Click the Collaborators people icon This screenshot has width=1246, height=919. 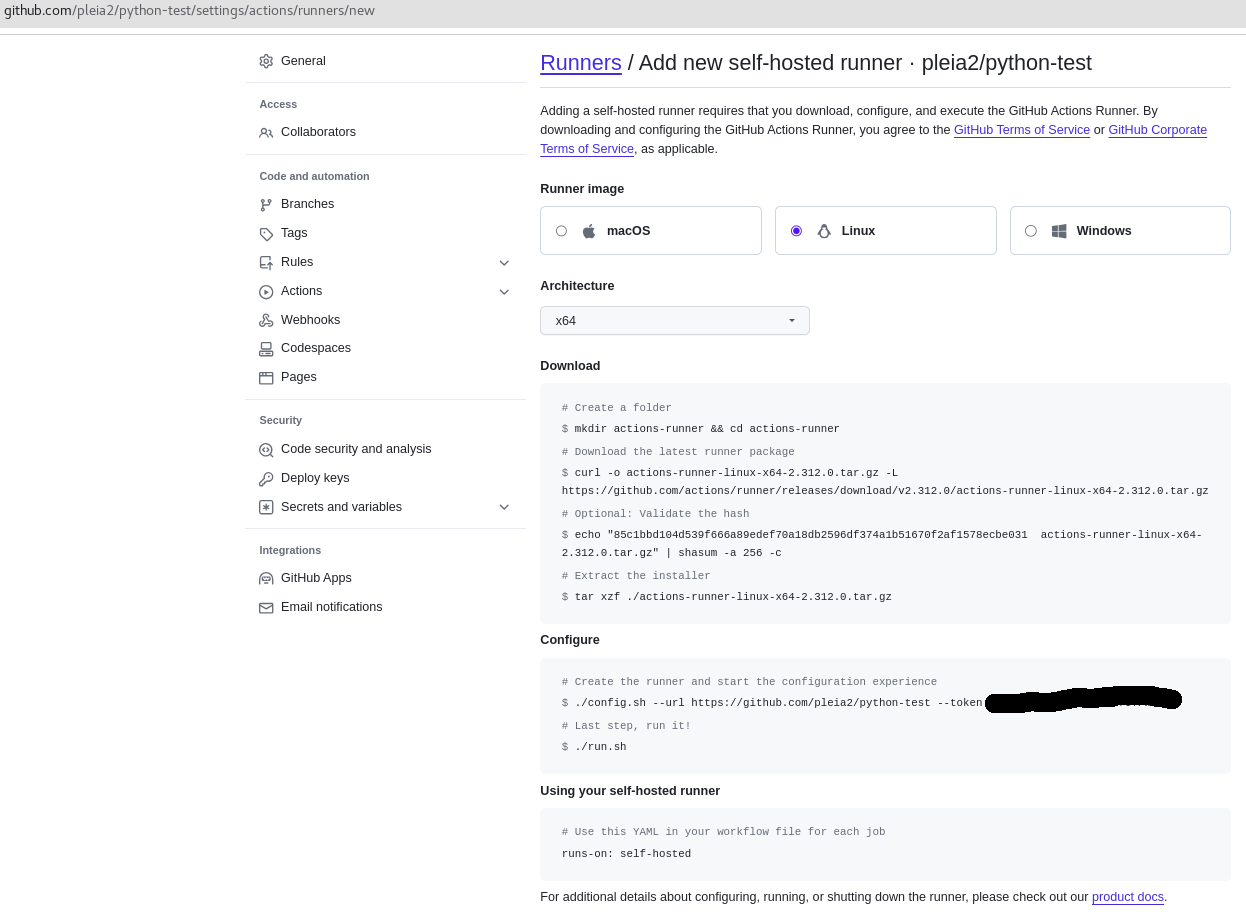[x=266, y=132]
